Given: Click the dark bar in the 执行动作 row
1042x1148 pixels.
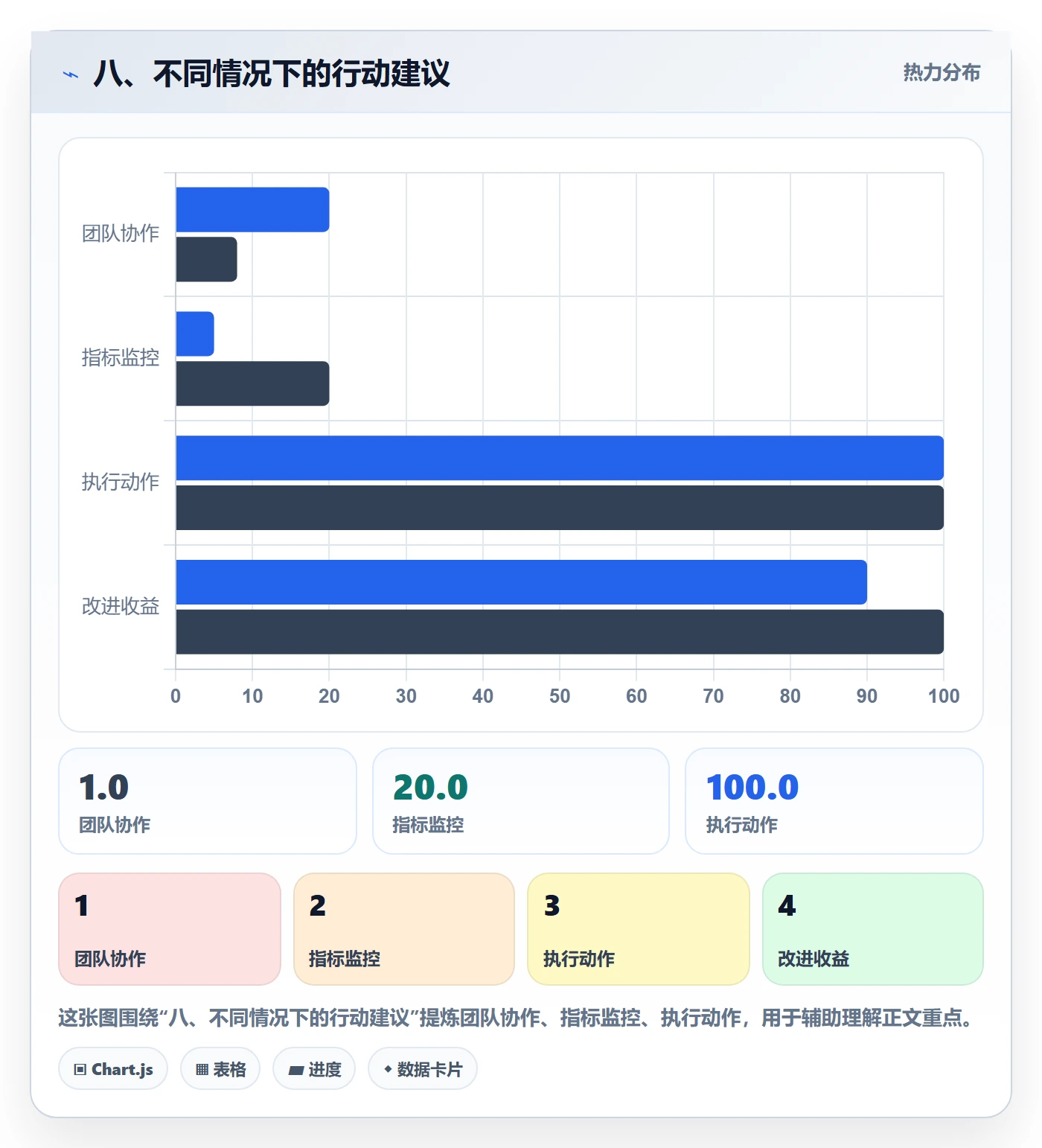Looking at the screenshot, I should 560,508.
